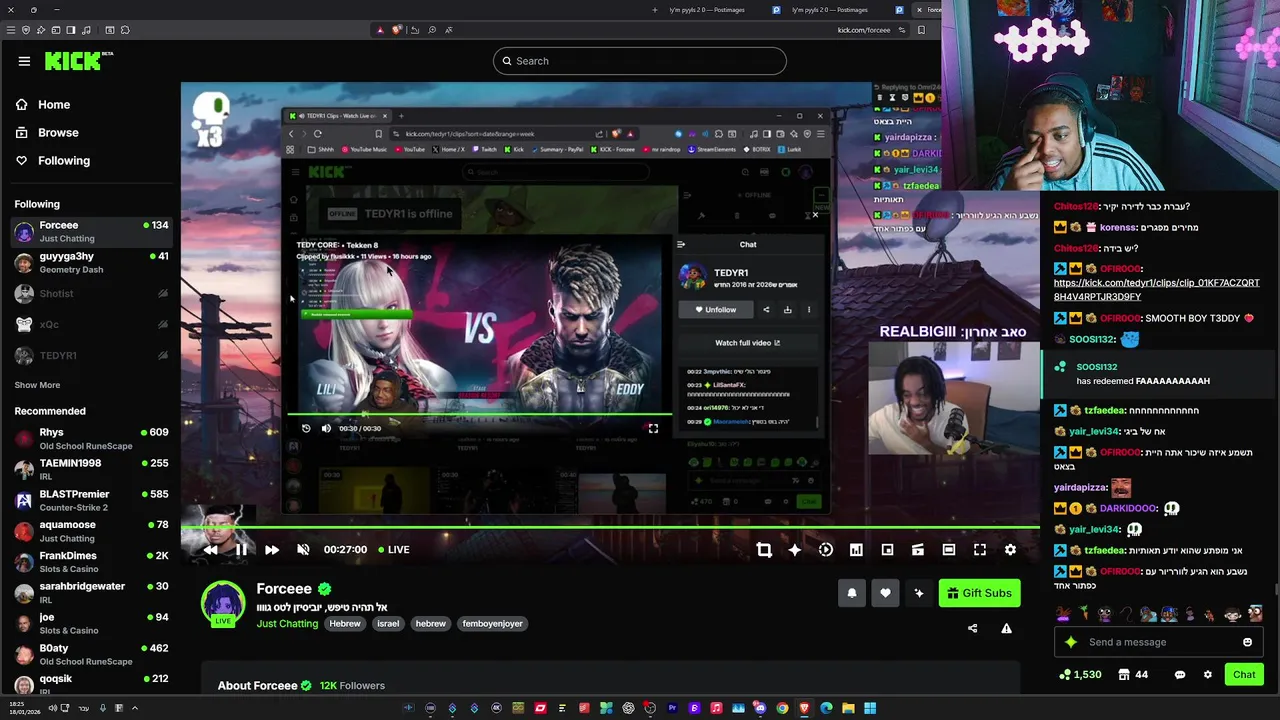The width and height of the screenshot is (1280, 720).
Task: Open the crop tool in player controls
Action: coord(764,549)
